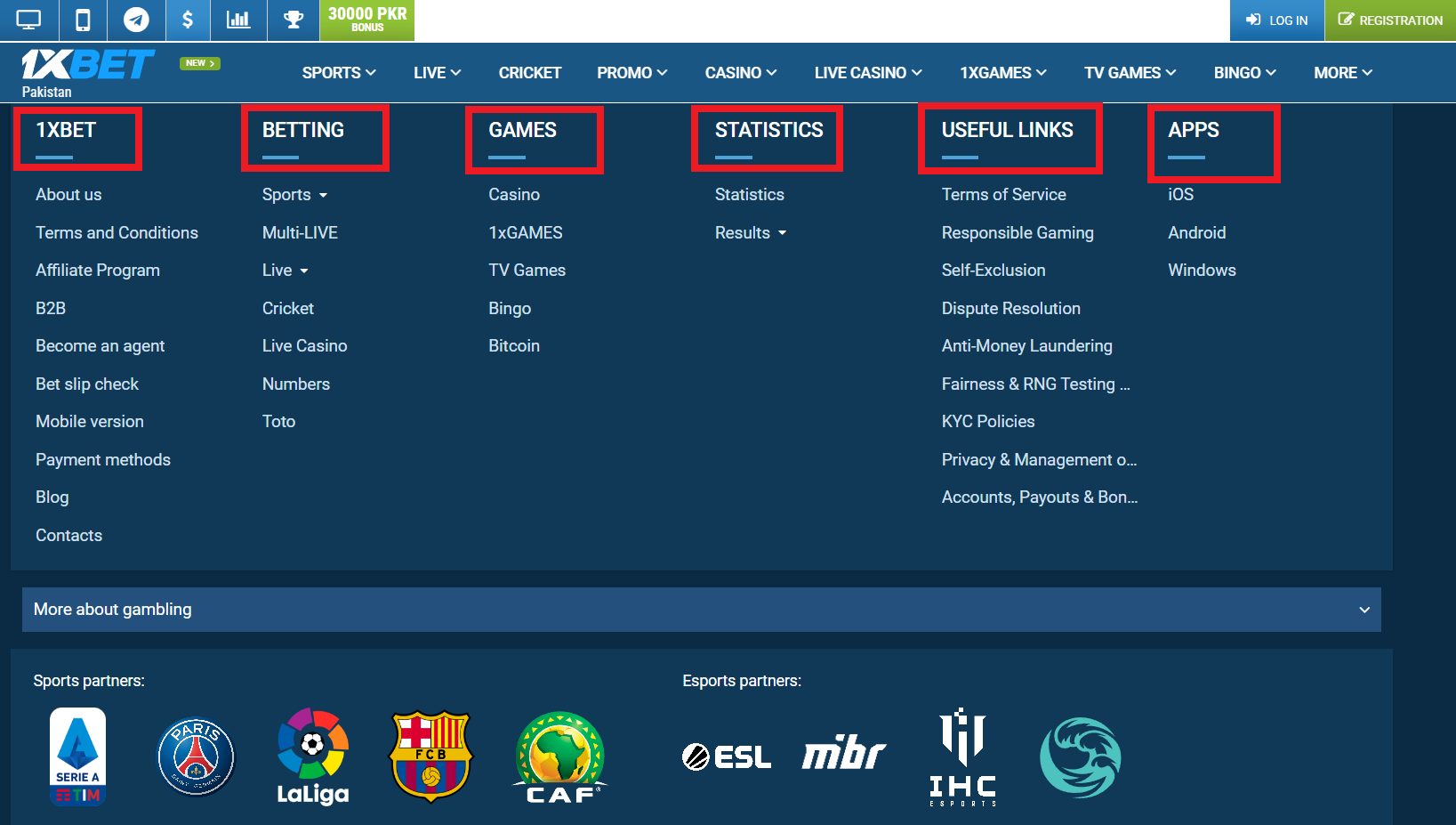Image resolution: width=1456 pixels, height=825 pixels.
Task: Expand the Sports footer submenu
Action: pos(295,194)
